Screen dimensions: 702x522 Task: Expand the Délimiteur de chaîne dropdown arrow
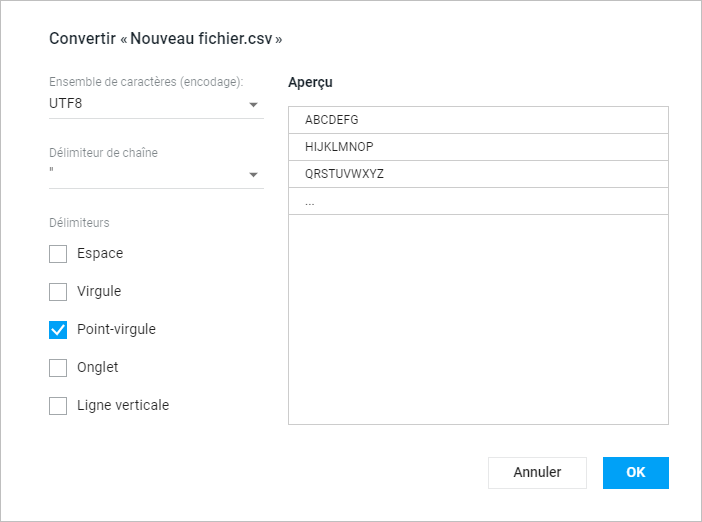[253, 175]
